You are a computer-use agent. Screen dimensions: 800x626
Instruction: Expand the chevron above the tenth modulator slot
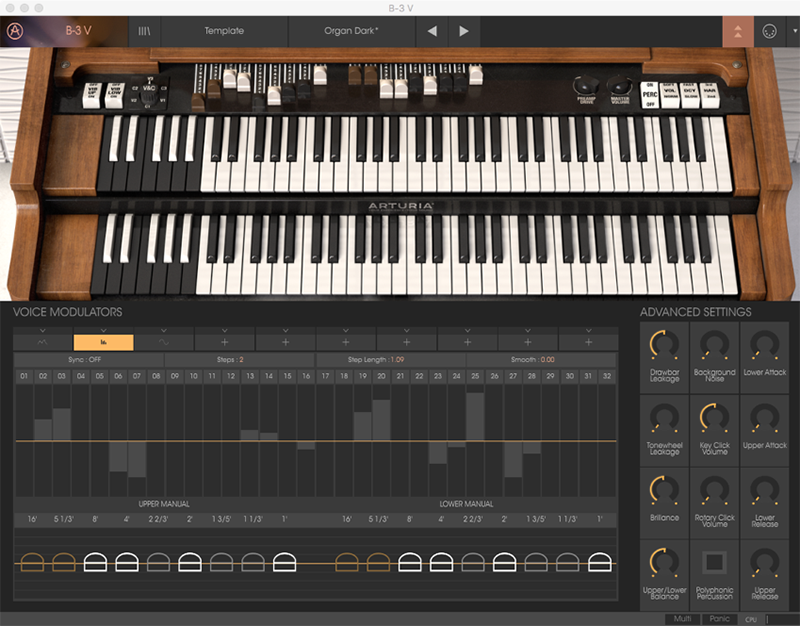pos(588,331)
